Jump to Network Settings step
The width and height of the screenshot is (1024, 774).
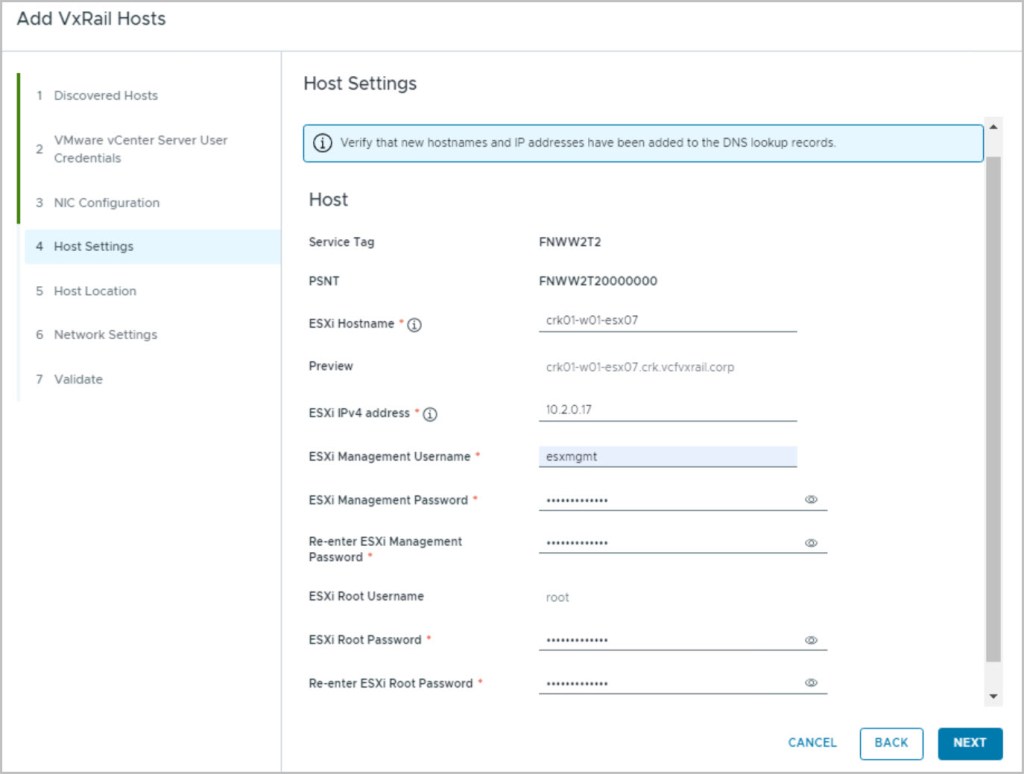(105, 335)
